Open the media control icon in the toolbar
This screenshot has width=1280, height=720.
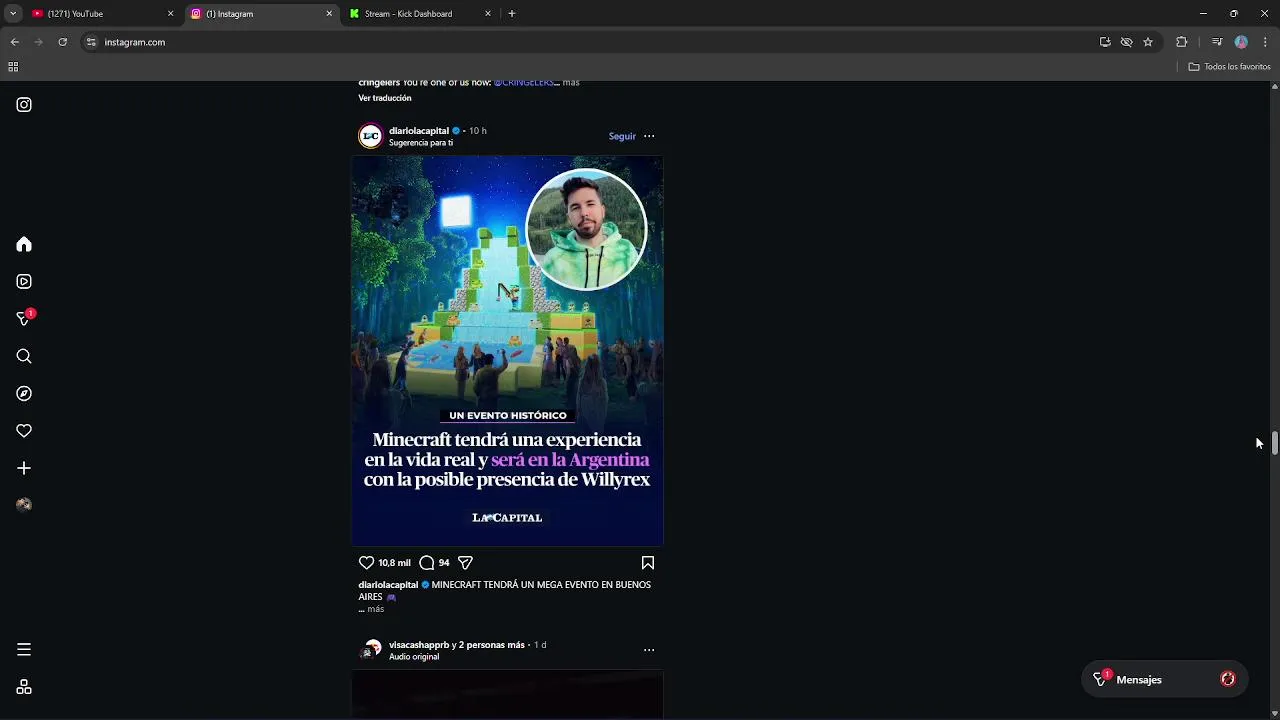click(1217, 42)
